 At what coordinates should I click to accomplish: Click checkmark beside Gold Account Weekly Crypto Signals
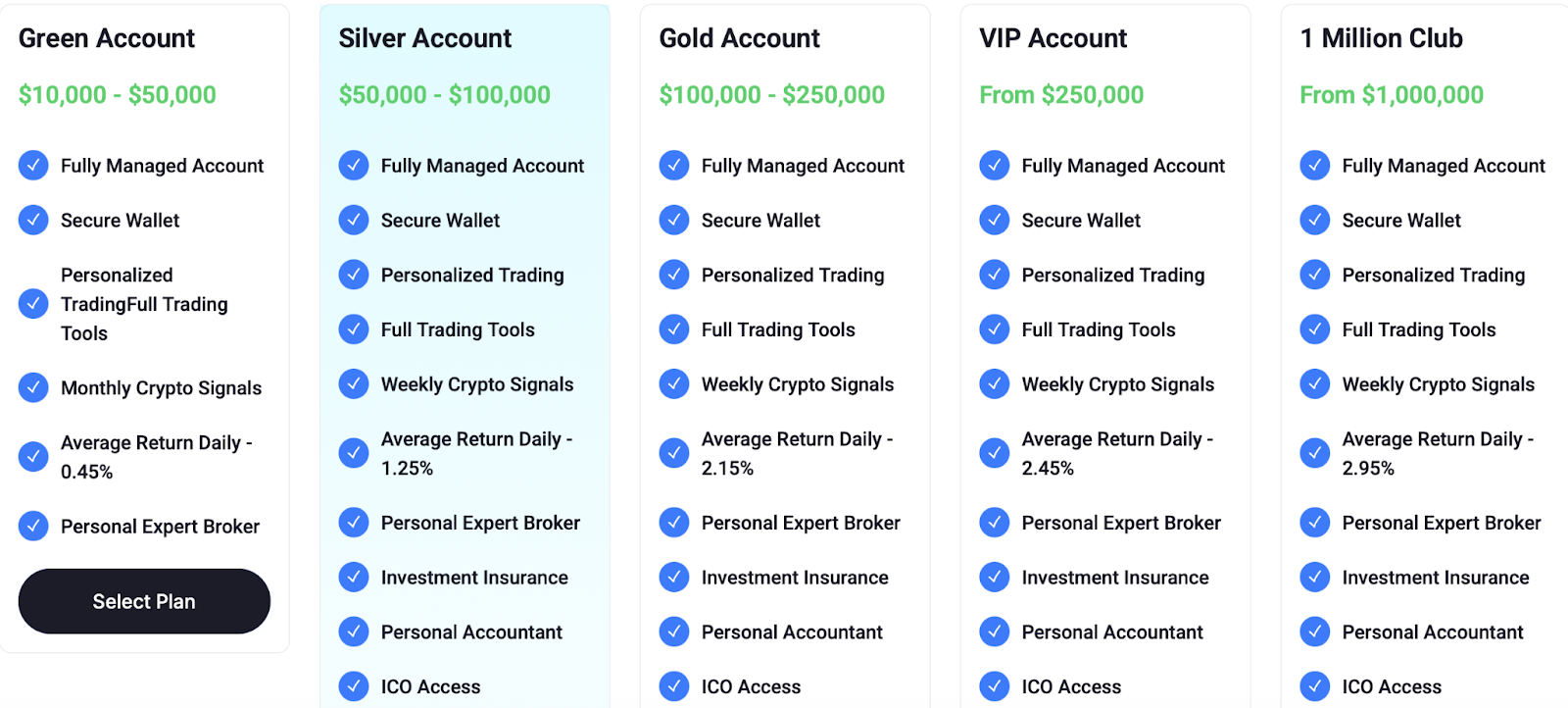click(x=674, y=383)
